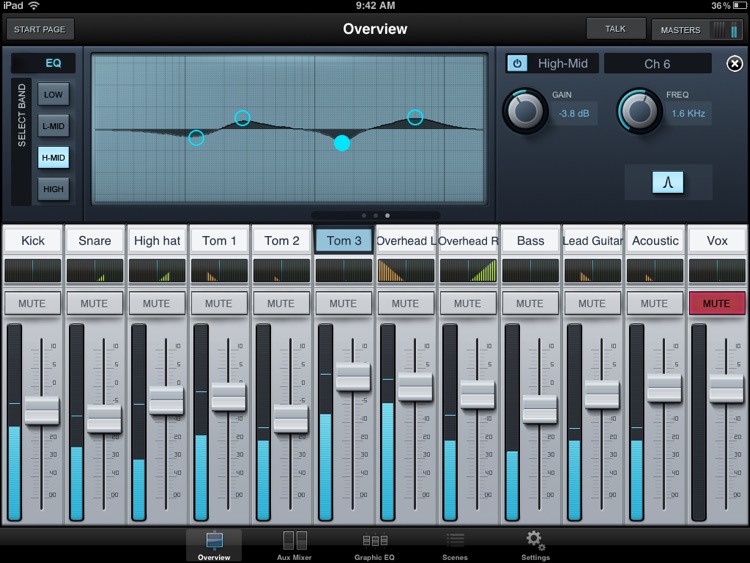Click the third page indicator dot
Image resolution: width=750 pixels, height=563 pixels.
387,216
